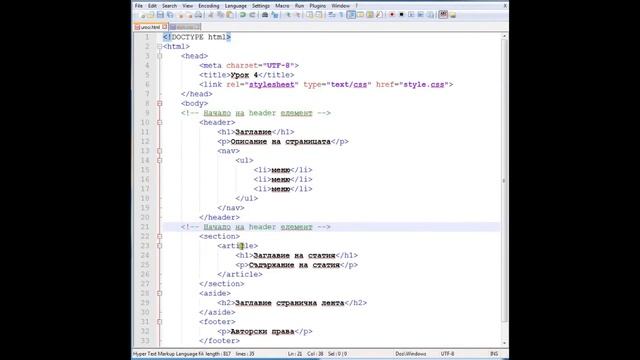Collapse the <head> fold on line 3
Image resolution: width=640 pixels, height=360 pixels.
pyautogui.click(x=160, y=56)
